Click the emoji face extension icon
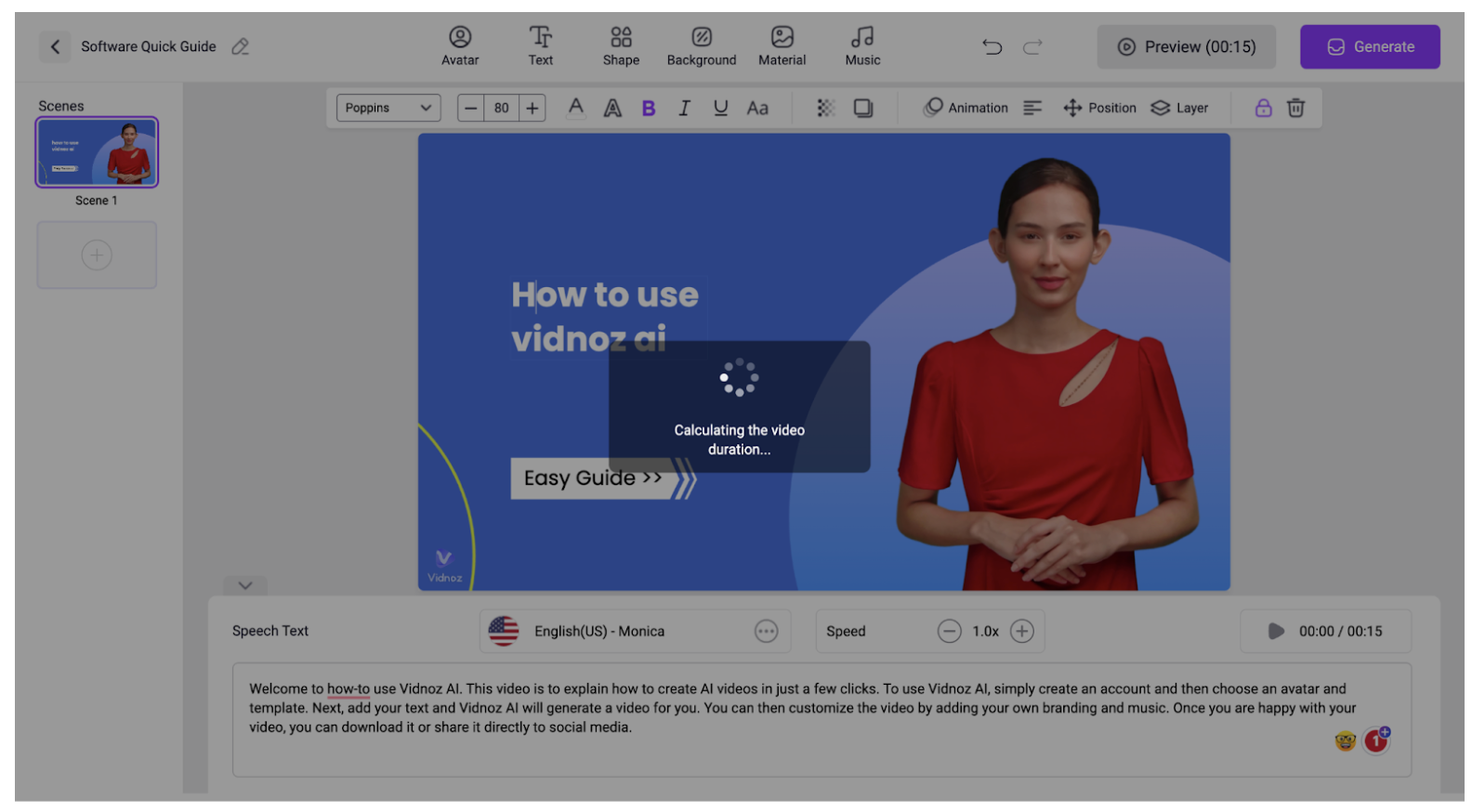1472x812 pixels. point(1345,741)
